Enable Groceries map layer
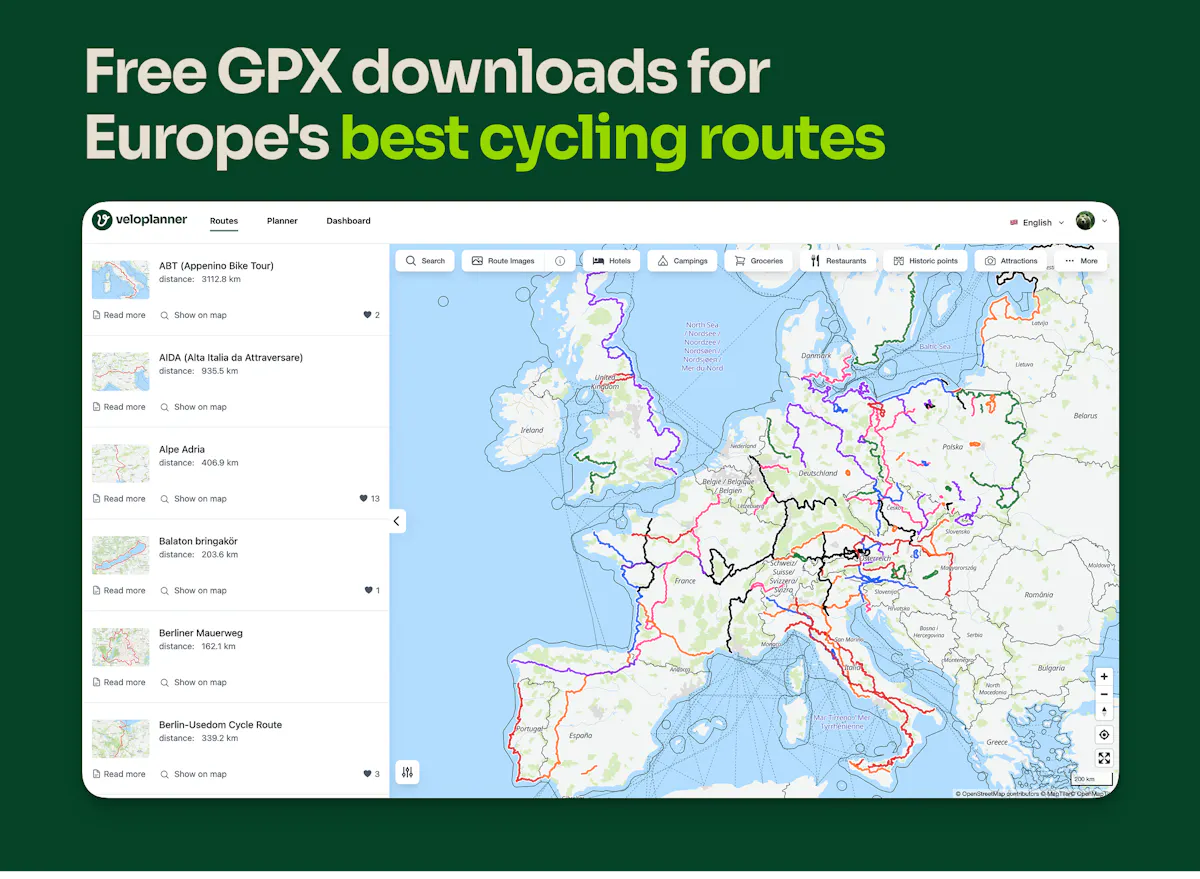This screenshot has width=1200, height=879. [758, 261]
